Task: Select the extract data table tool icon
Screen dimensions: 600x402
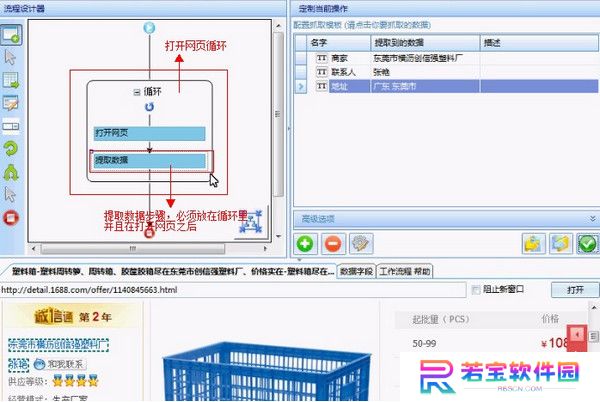Action: click(11, 80)
